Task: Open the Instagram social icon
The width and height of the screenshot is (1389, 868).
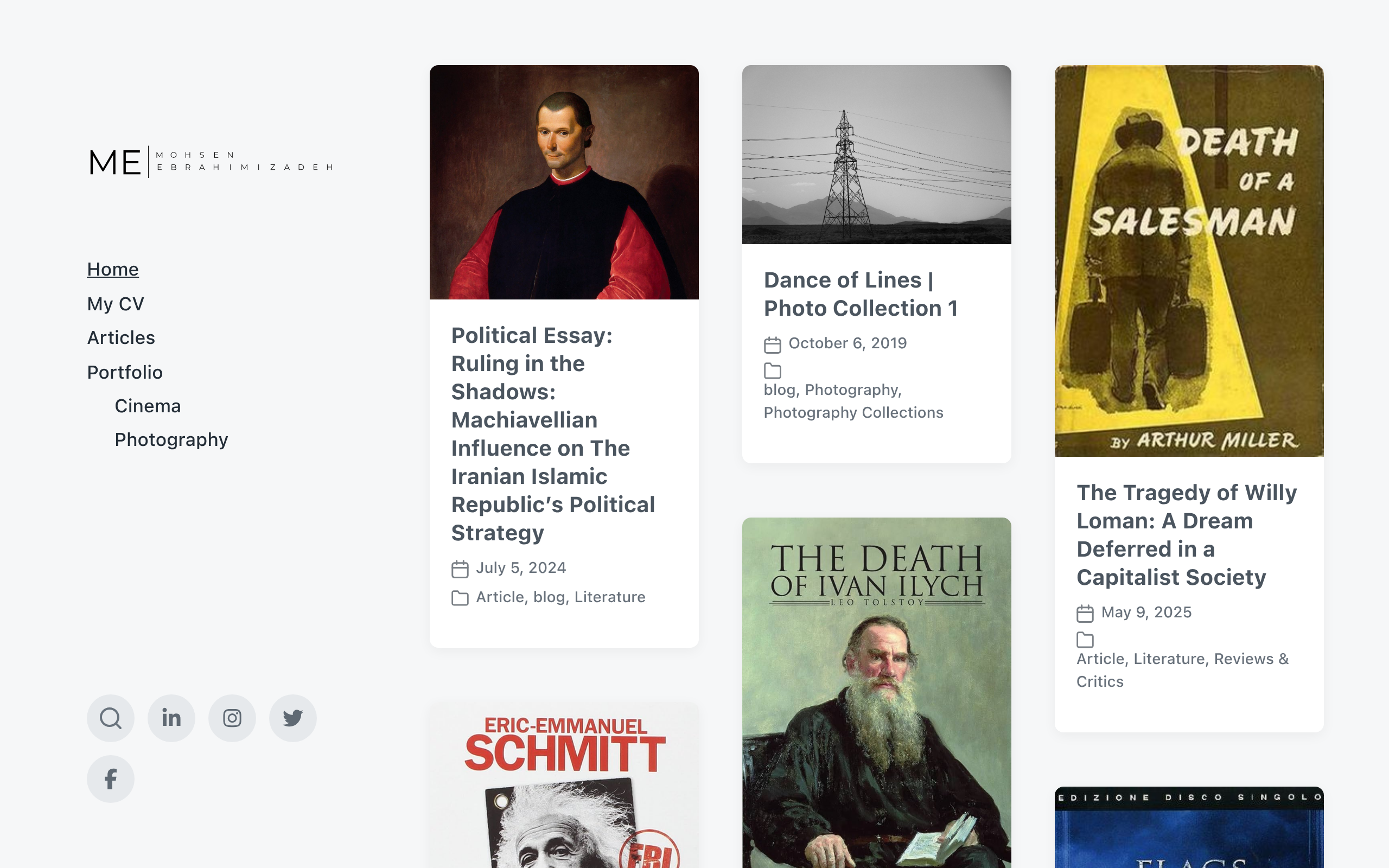Action: point(232,718)
